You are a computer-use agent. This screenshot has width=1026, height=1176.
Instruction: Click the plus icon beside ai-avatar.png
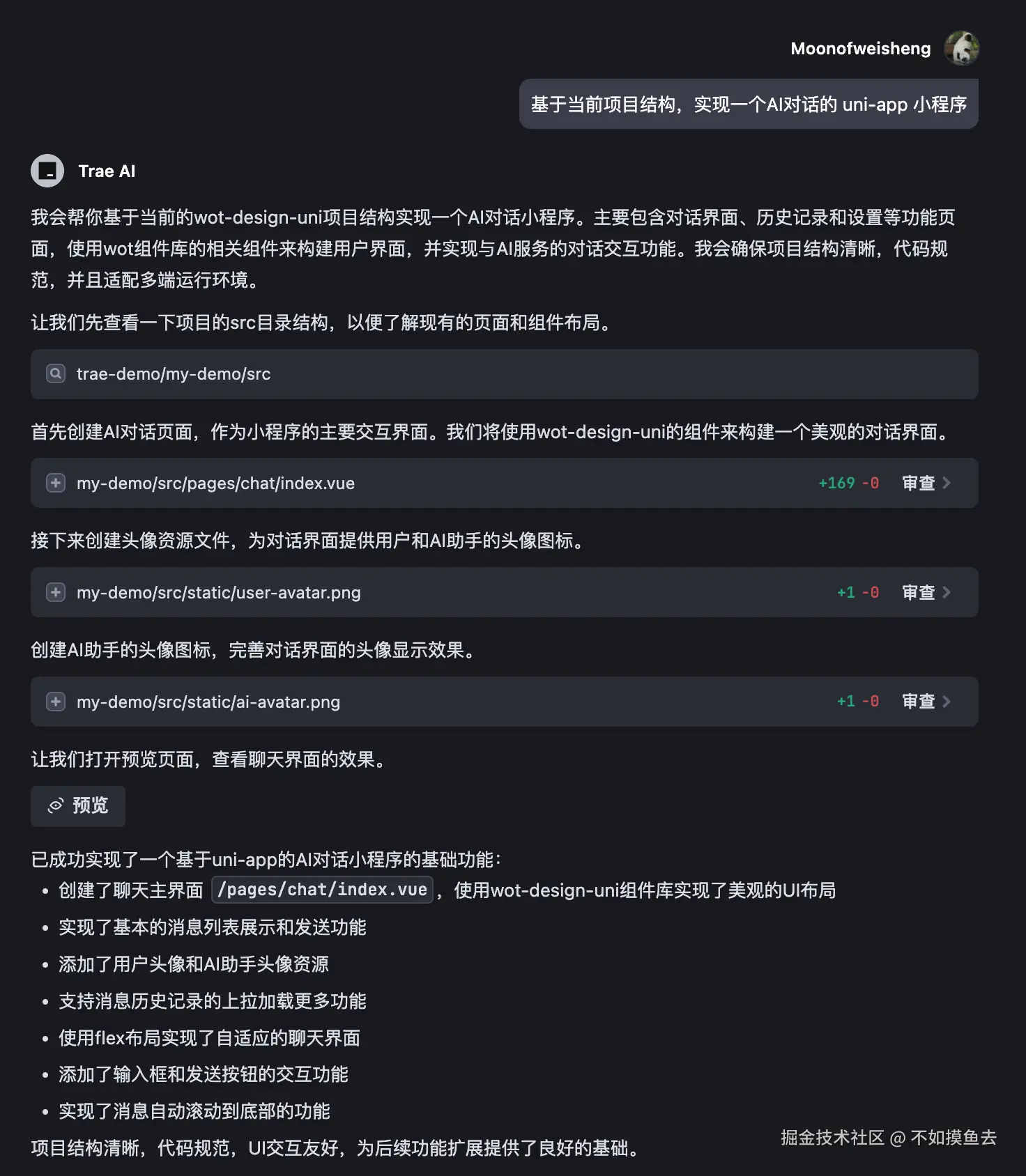(x=56, y=702)
